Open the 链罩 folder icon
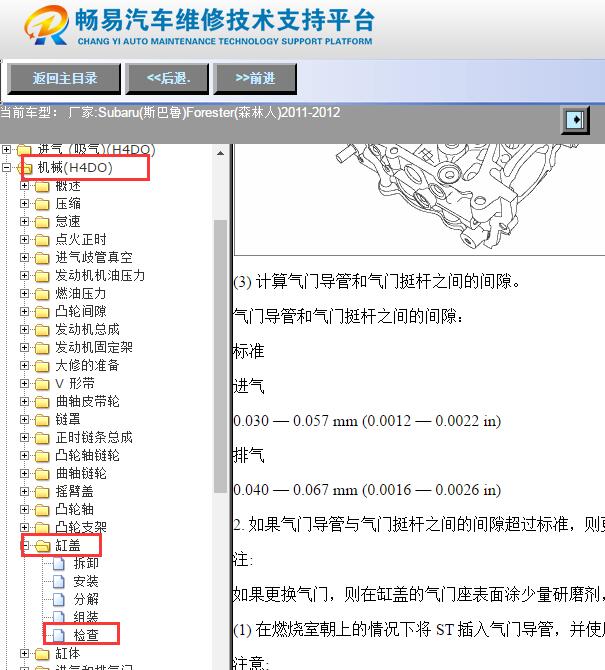 pos(42,420)
